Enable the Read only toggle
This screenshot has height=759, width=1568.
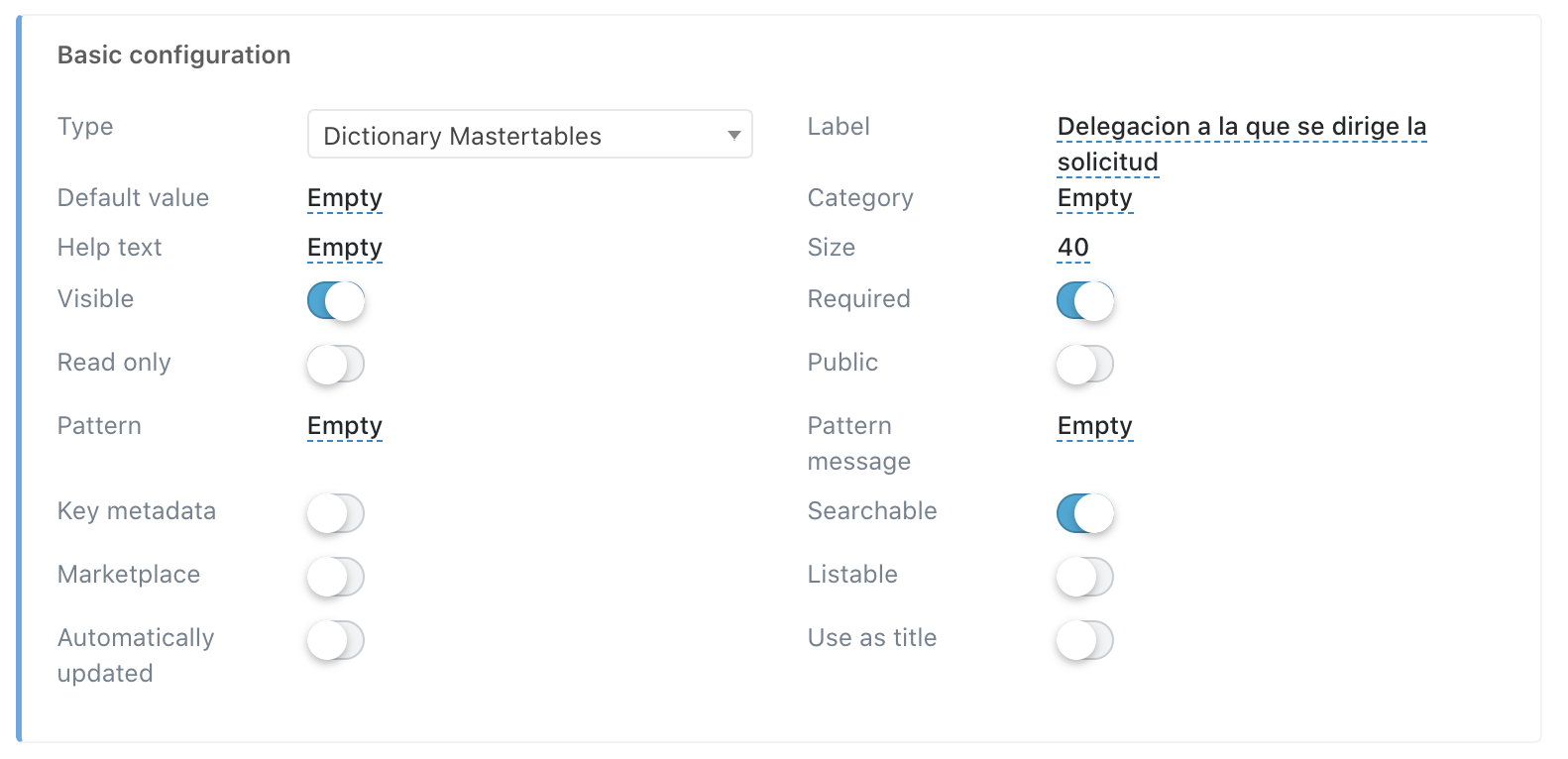(x=336, y=364)
